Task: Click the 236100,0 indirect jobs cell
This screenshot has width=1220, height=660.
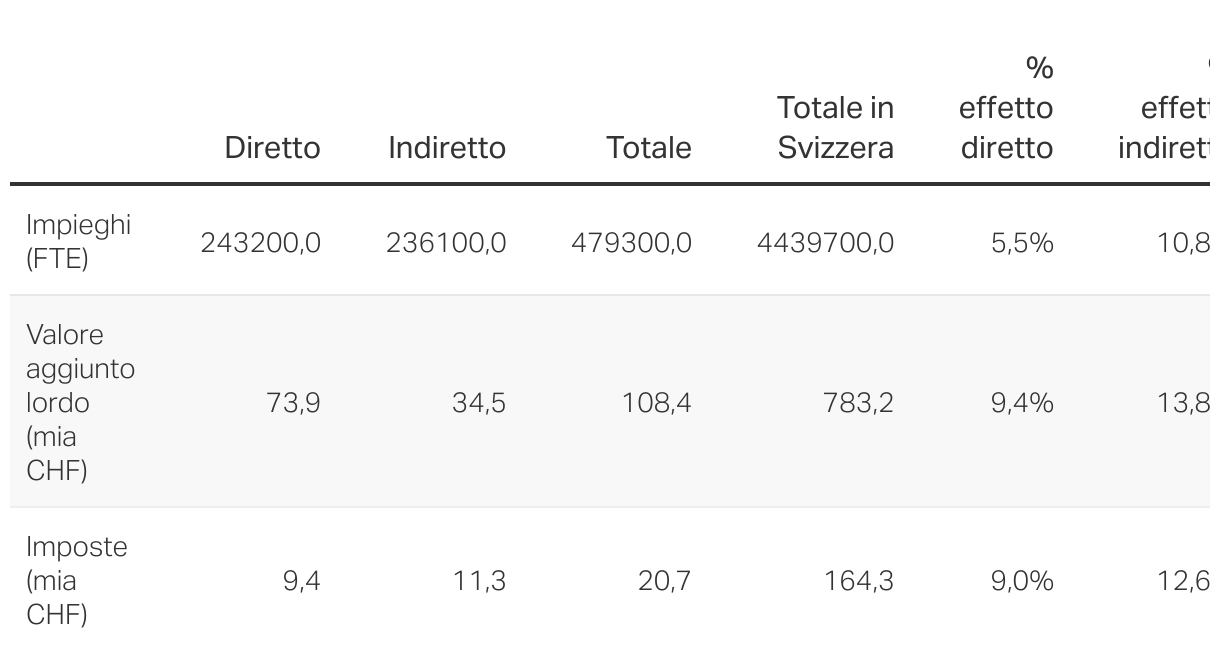Action: 446,243
